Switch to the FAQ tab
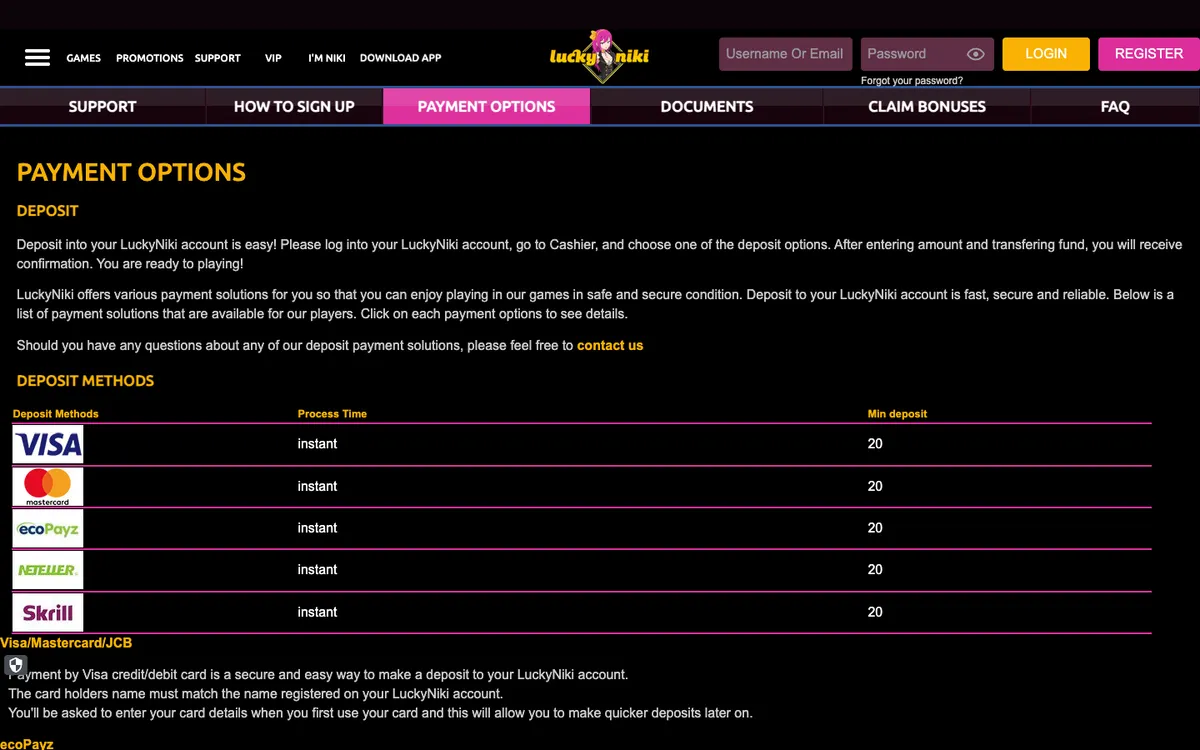Image resolution: width=1200 pixels, height=750 pixels. 1115,106
